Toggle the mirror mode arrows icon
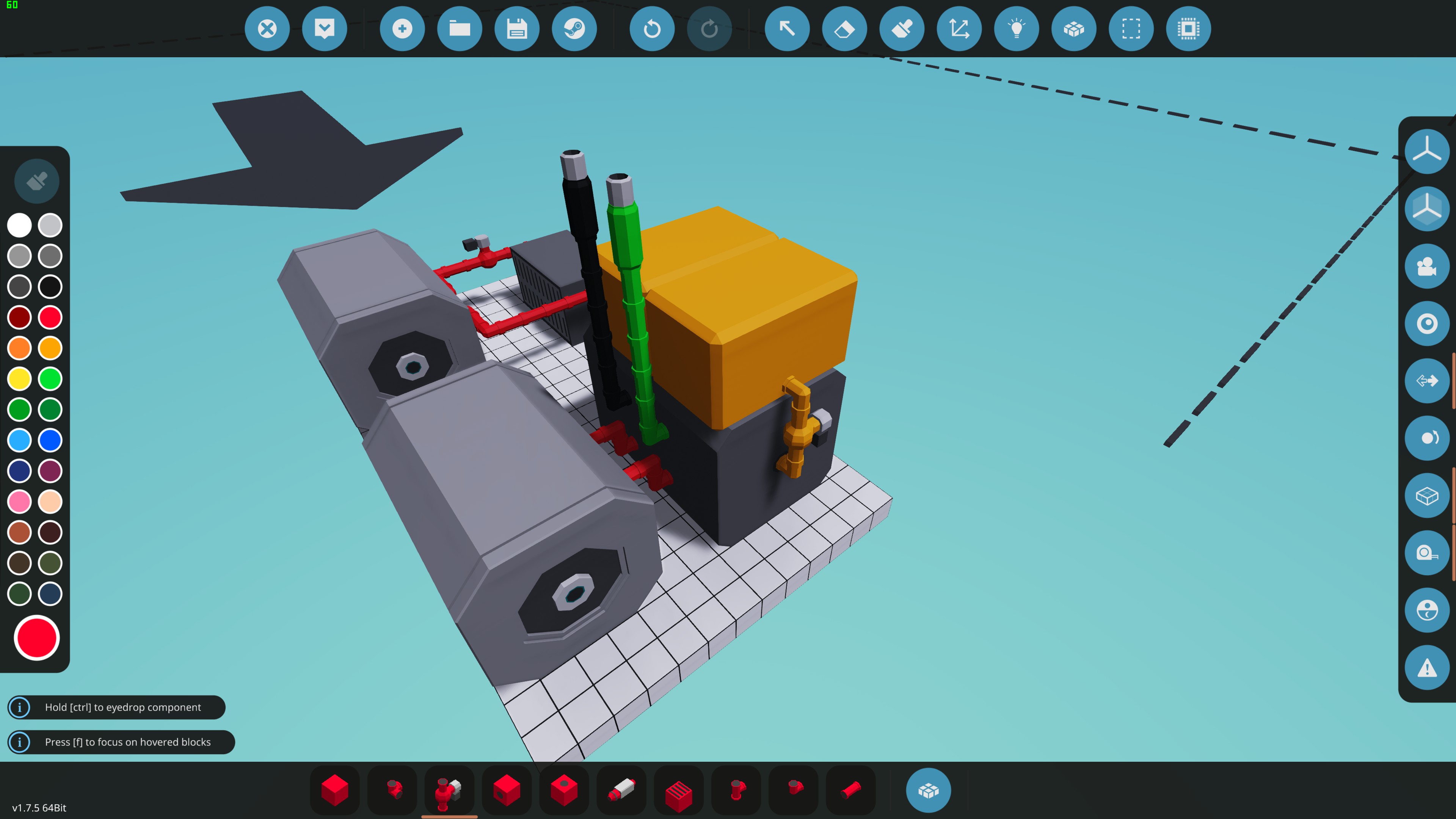Image resolution: width=1456 pixels, height=819 pixels. pyautogui.click(x=1426, y=380)
